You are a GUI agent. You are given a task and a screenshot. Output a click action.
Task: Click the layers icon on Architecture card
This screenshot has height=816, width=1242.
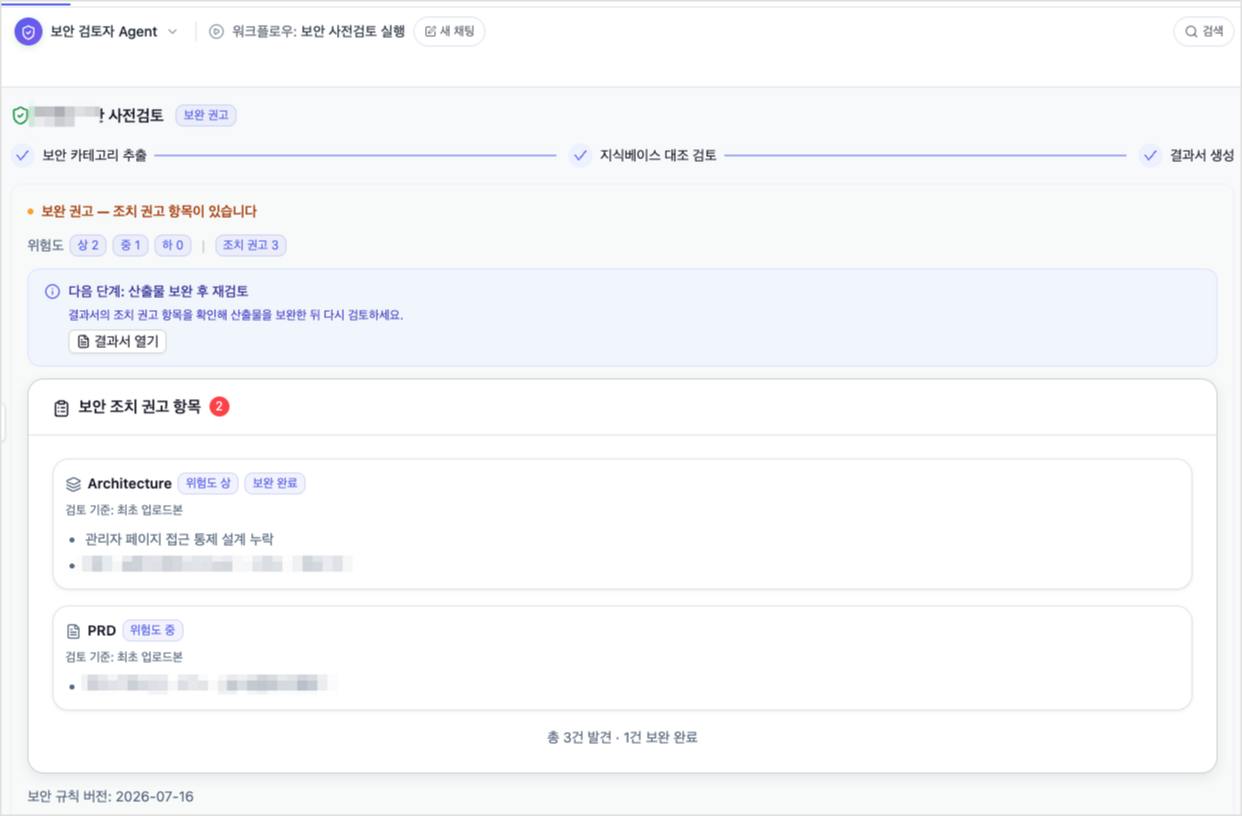73,484
